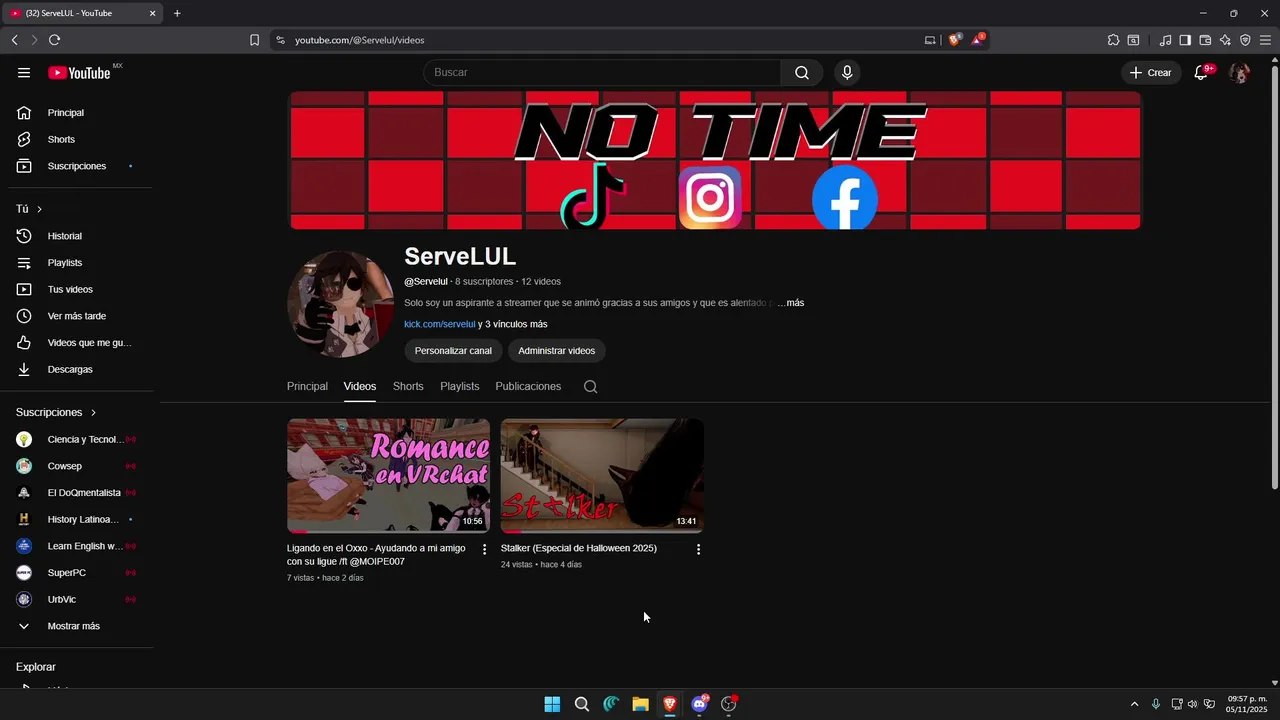The height and width of the screenshot is (720, 1280).
Task: Switch to channel Shorts tab
Action: (x=408, y=386)
